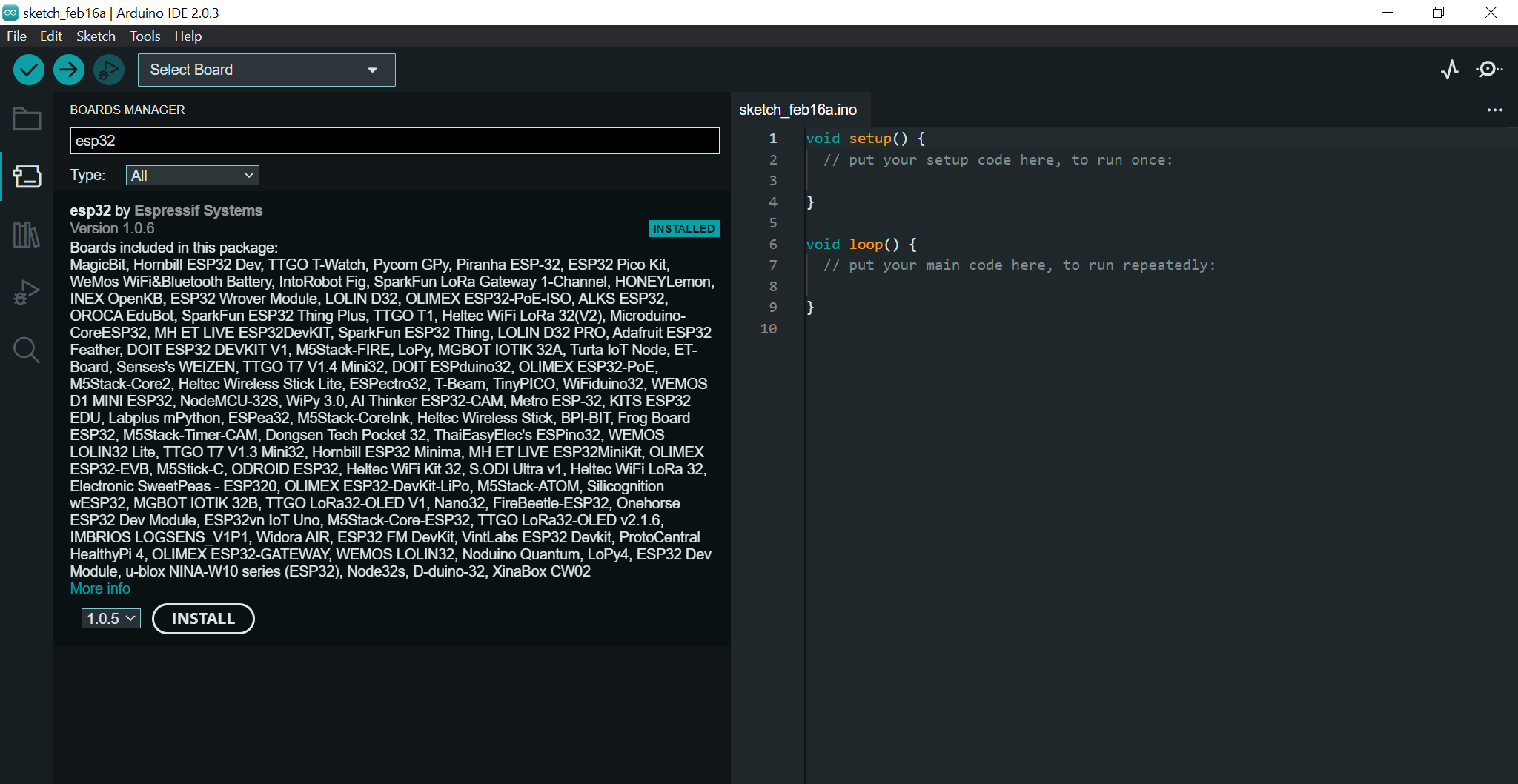Click the BOARDS MANAGER panel title
This screenshot has height=784, width=1518.
(127, 110)
